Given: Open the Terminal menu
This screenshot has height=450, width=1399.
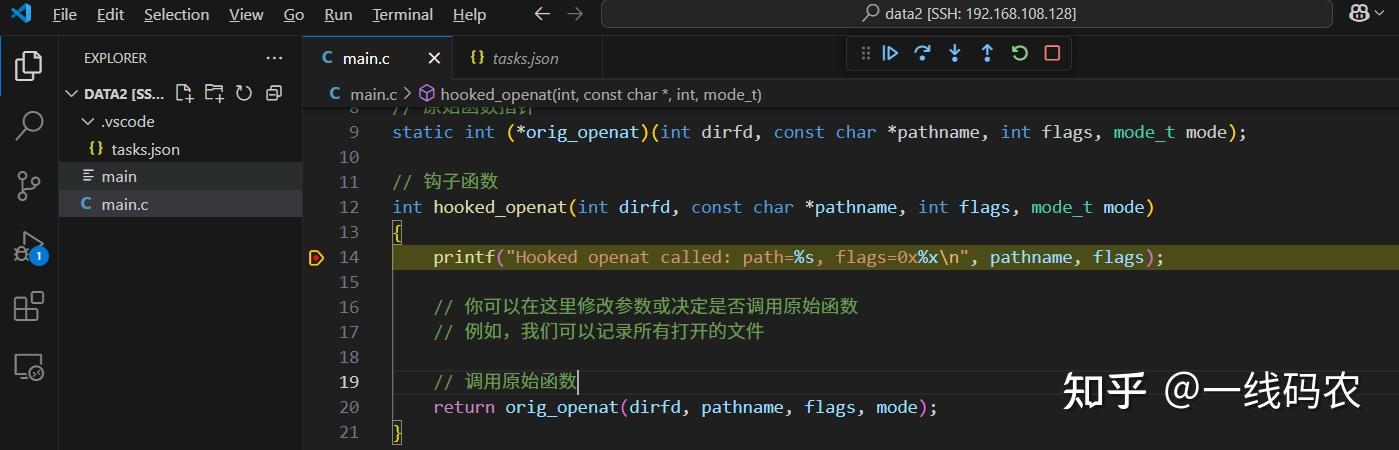Looking at the screenshot, I should (403, 15).
